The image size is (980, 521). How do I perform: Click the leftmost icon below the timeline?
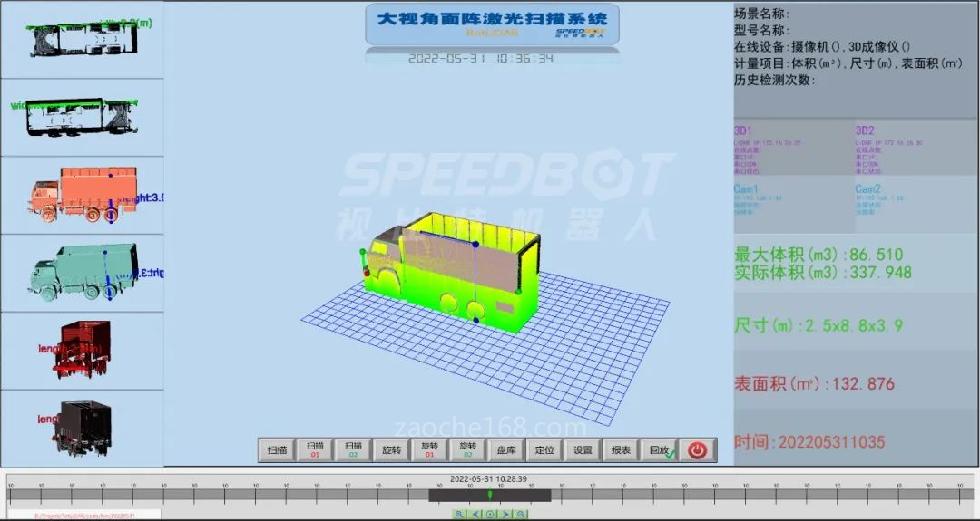point(459,514)
